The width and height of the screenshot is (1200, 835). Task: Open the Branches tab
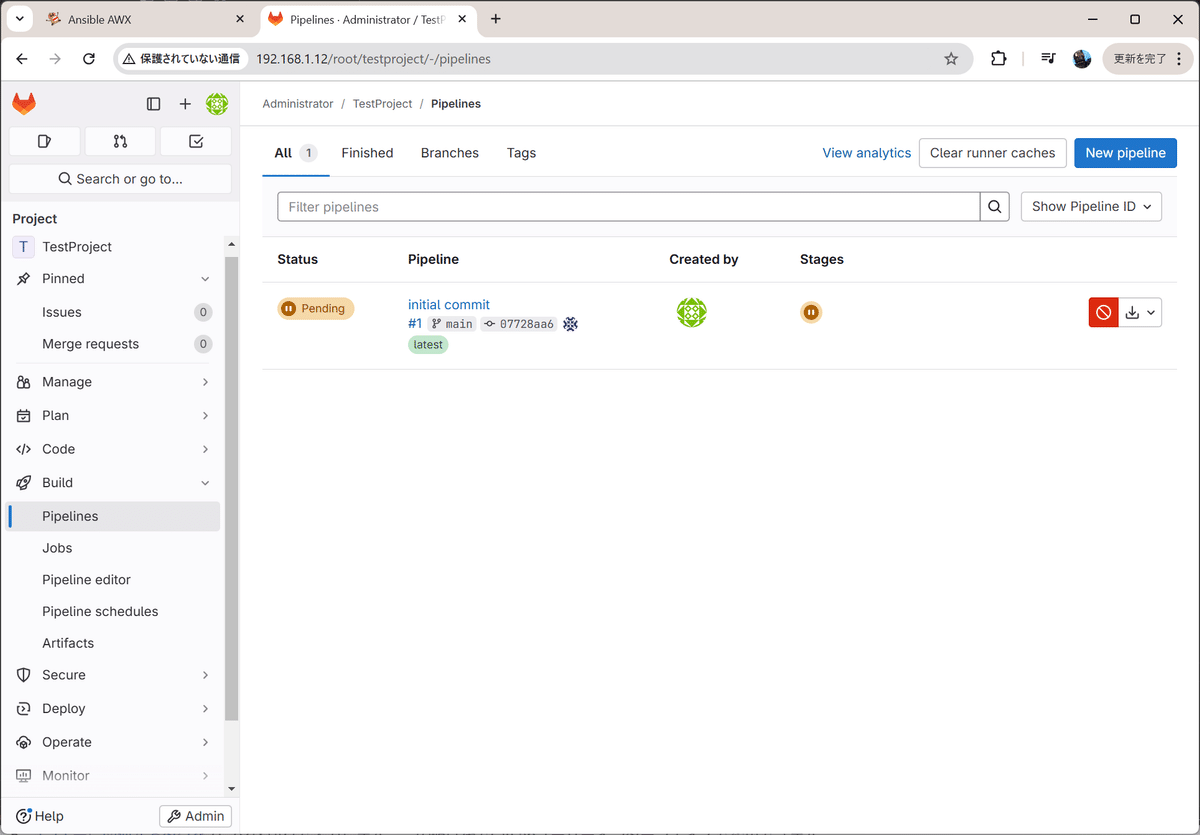click(x=449, y=152)
